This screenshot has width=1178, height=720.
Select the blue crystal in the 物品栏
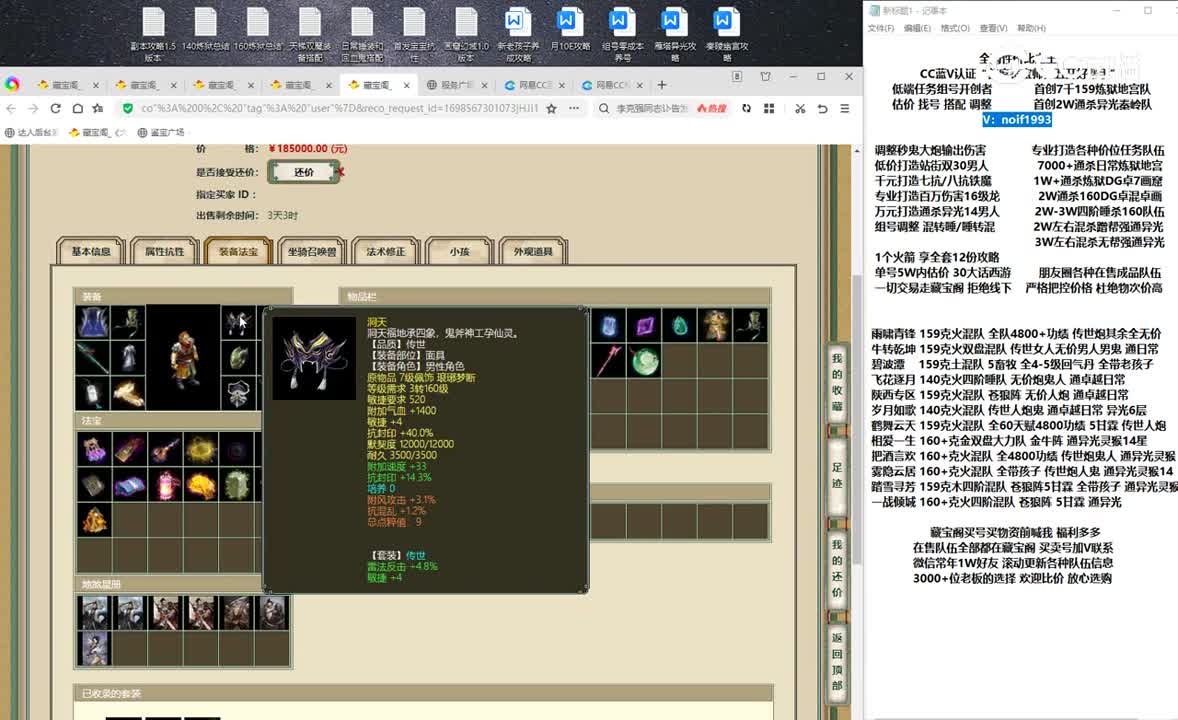[x=609, y=325]
